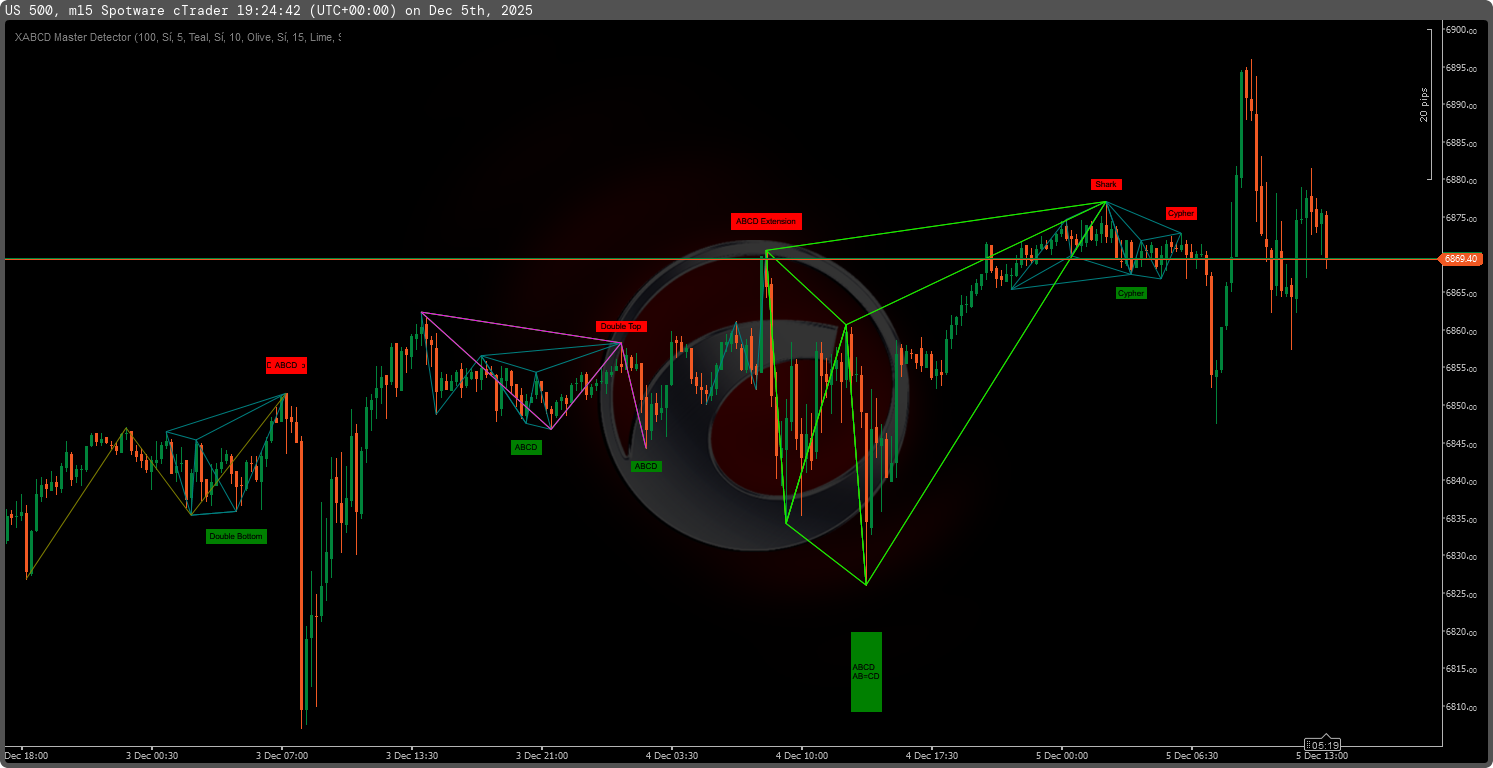Image resolution: width=1493 pixels, height=768 pixels.
Task: Click the orange 6869.40 current price tag
Action: [x=1461, y=259]
